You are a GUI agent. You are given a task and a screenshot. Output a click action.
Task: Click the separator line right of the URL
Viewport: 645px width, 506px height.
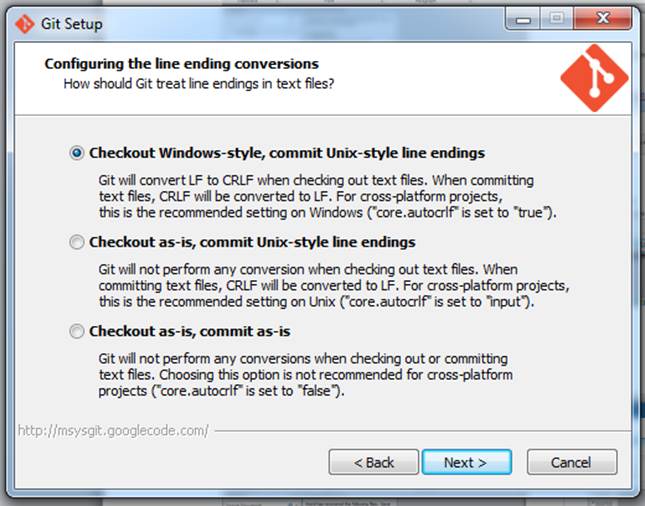click(420, 432)
